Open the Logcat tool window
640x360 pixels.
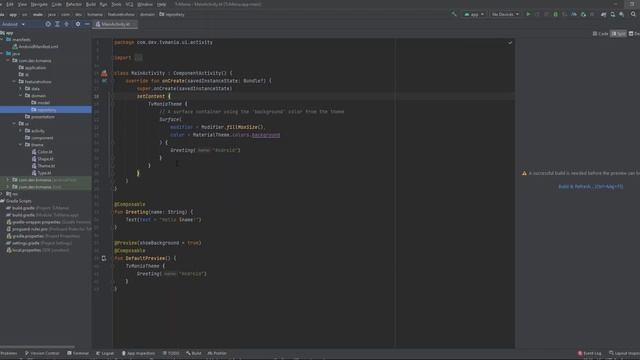105,353
